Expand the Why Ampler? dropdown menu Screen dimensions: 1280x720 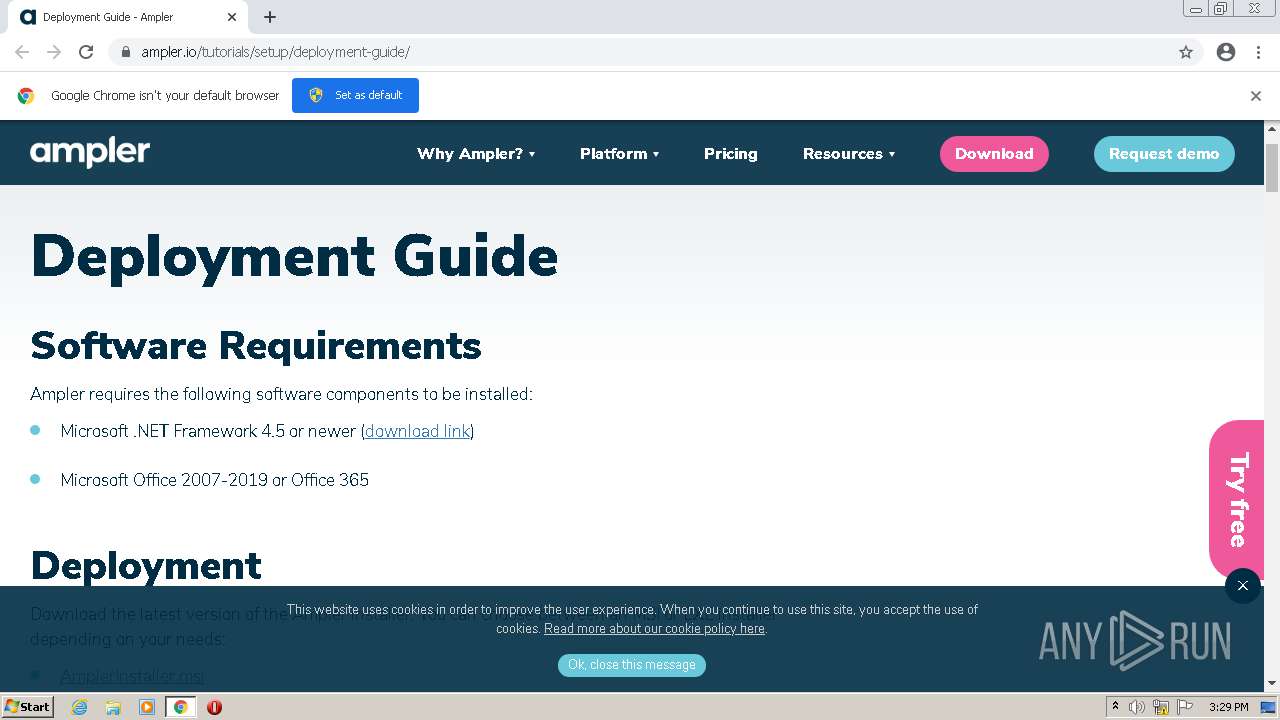click(x=476, y=154)
